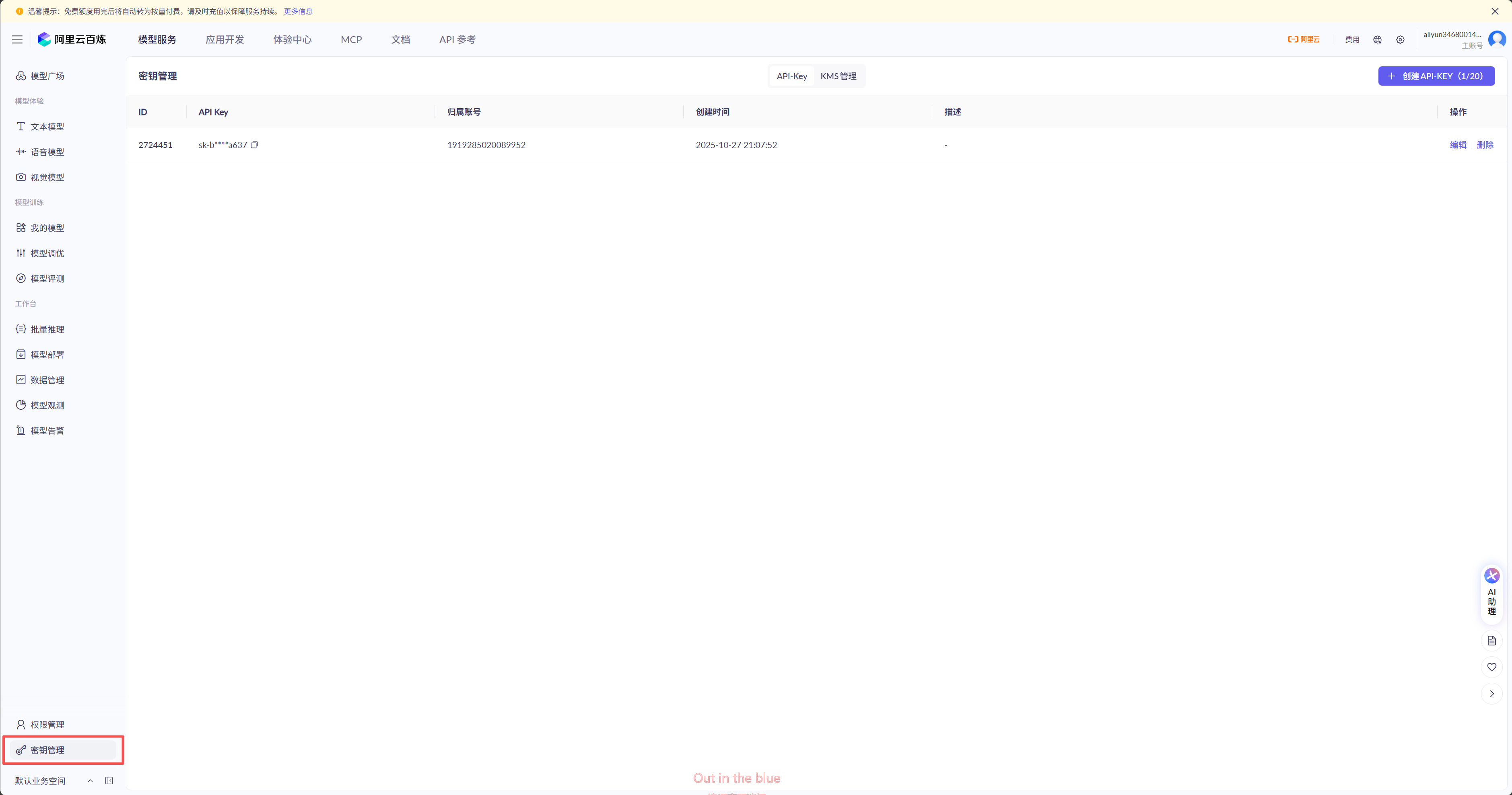Viewport: 1512px width, 795px height.
Task: Expand the right-side floating panel chevron
Action: click(x=1491, y=694)
